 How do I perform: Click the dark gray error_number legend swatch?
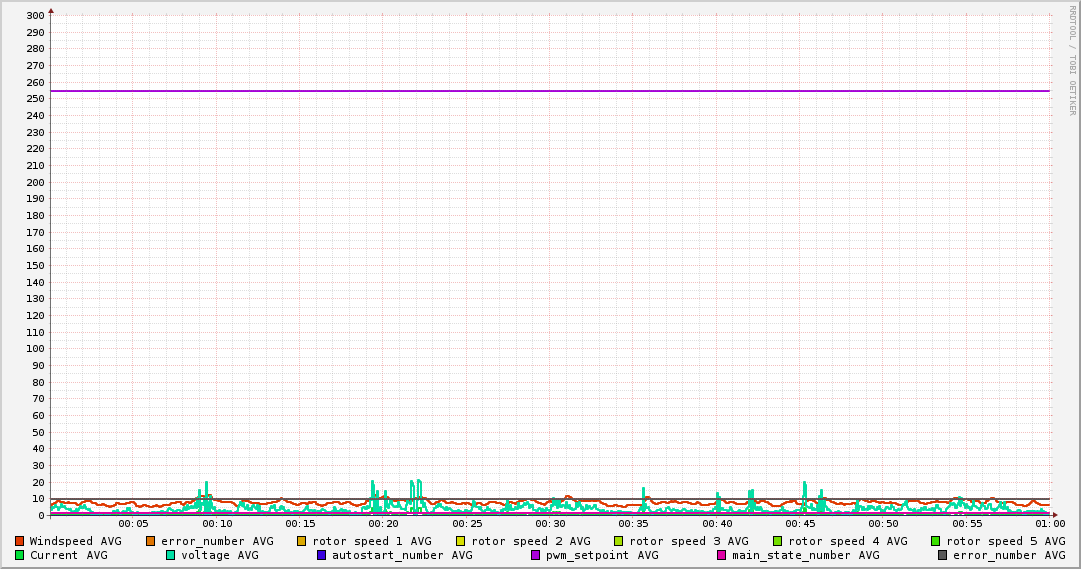(x=942, y=555)
